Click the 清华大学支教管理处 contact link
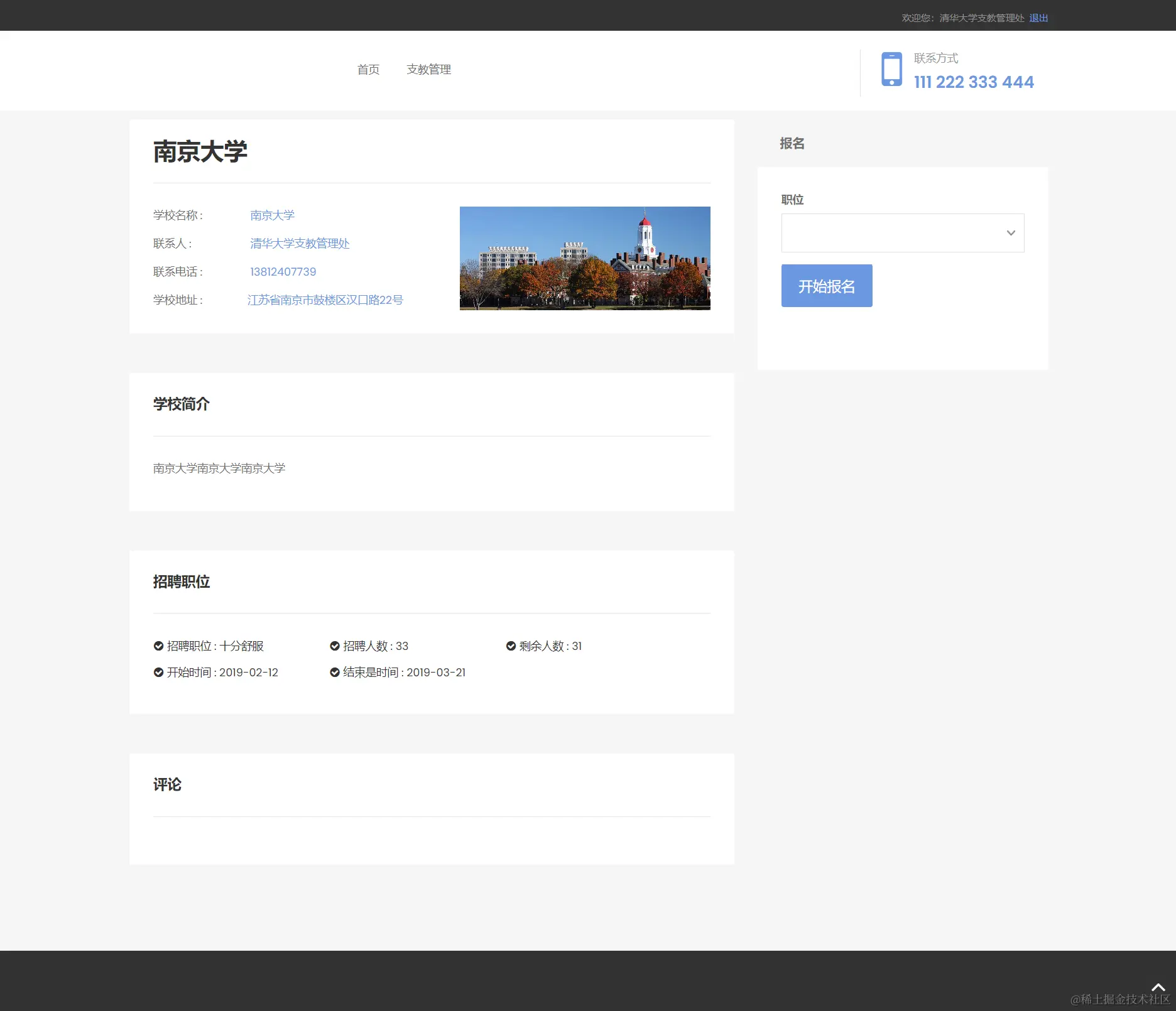The height and width of the screenshot is (1011, 1176). click(x=299, y=243)
